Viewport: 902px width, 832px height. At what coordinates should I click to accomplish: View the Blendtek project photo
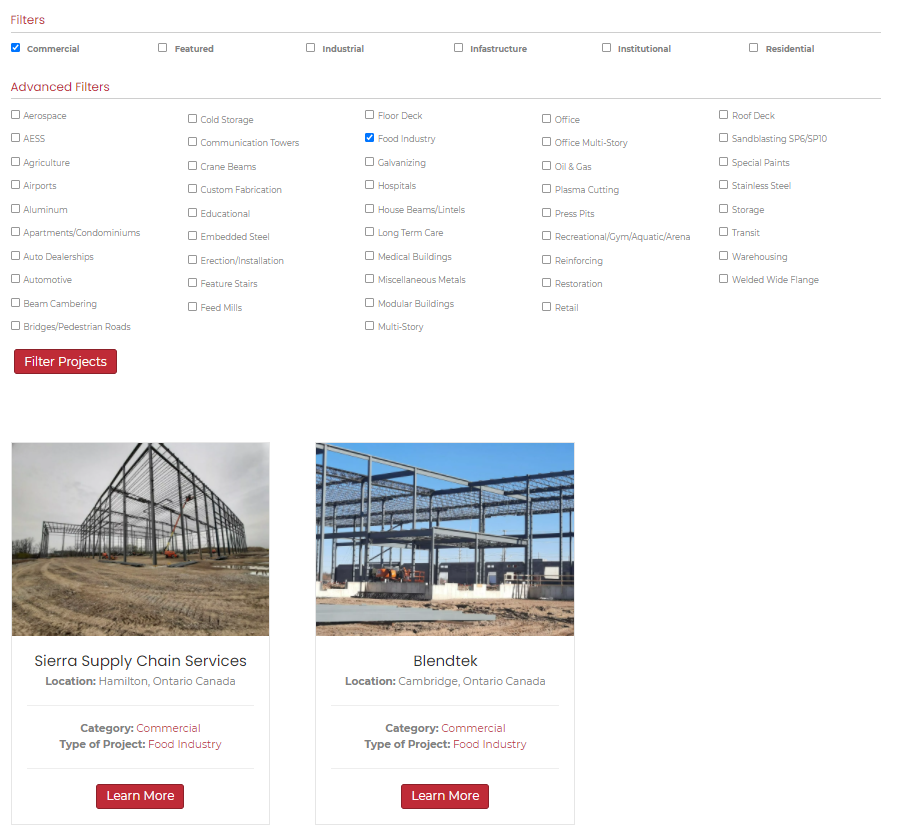click(445, 539)
